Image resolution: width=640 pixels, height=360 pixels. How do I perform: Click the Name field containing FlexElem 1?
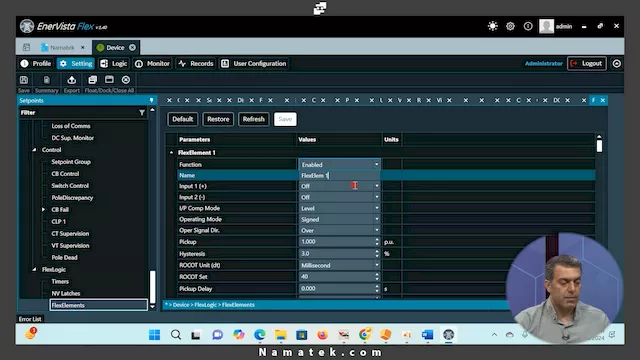(340, 176)
